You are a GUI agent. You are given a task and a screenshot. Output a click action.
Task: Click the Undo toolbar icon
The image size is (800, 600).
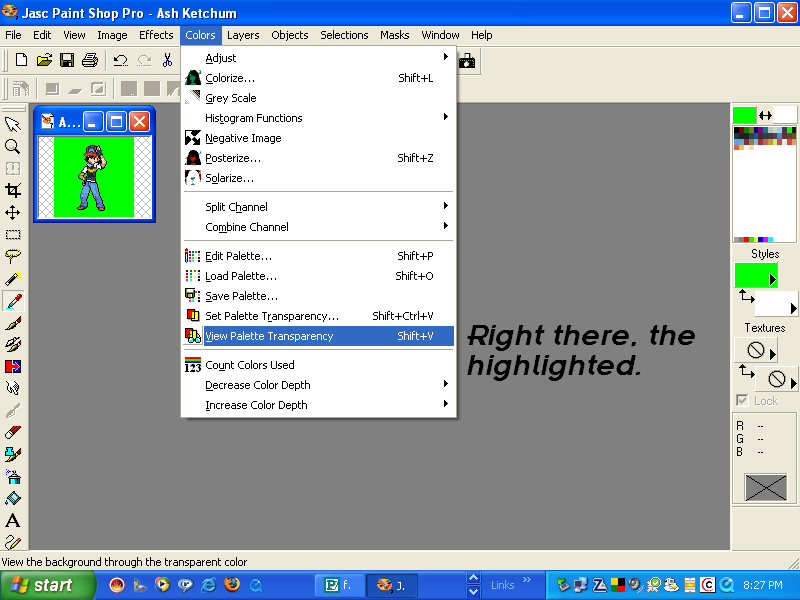coord(120,60)
